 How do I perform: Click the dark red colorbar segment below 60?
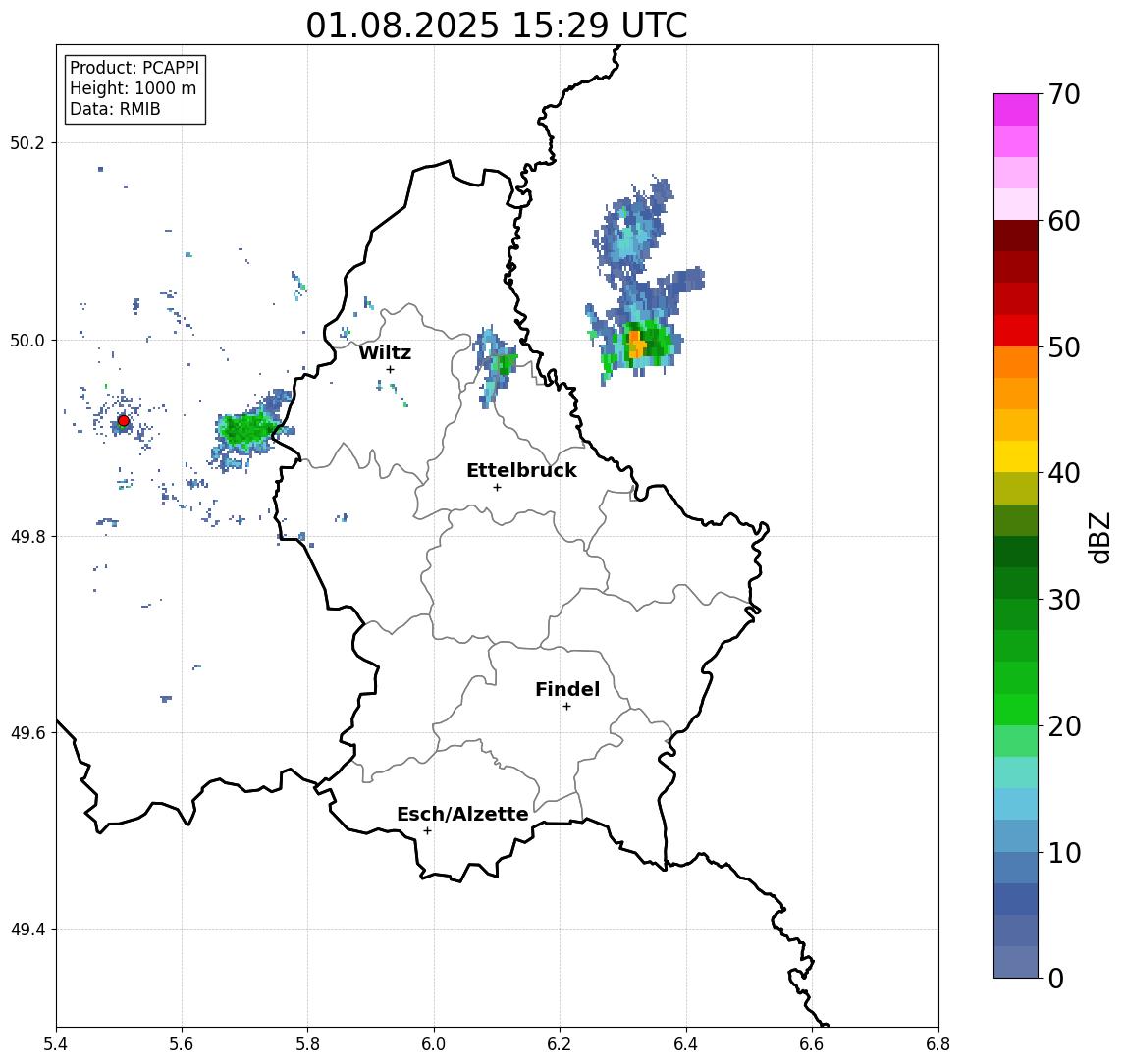(1016, 236)
